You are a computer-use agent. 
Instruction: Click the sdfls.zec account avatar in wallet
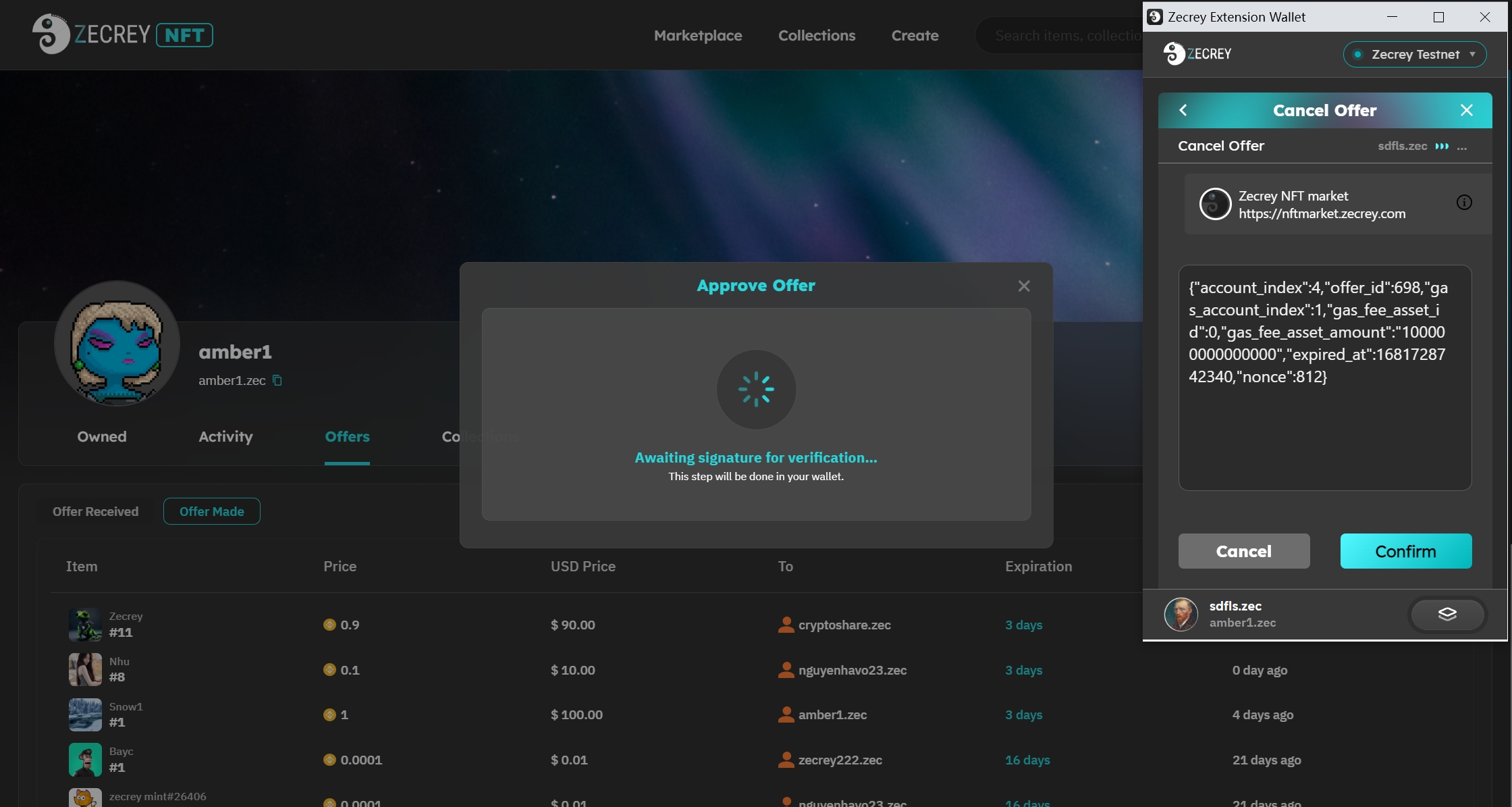[1181, 614]
